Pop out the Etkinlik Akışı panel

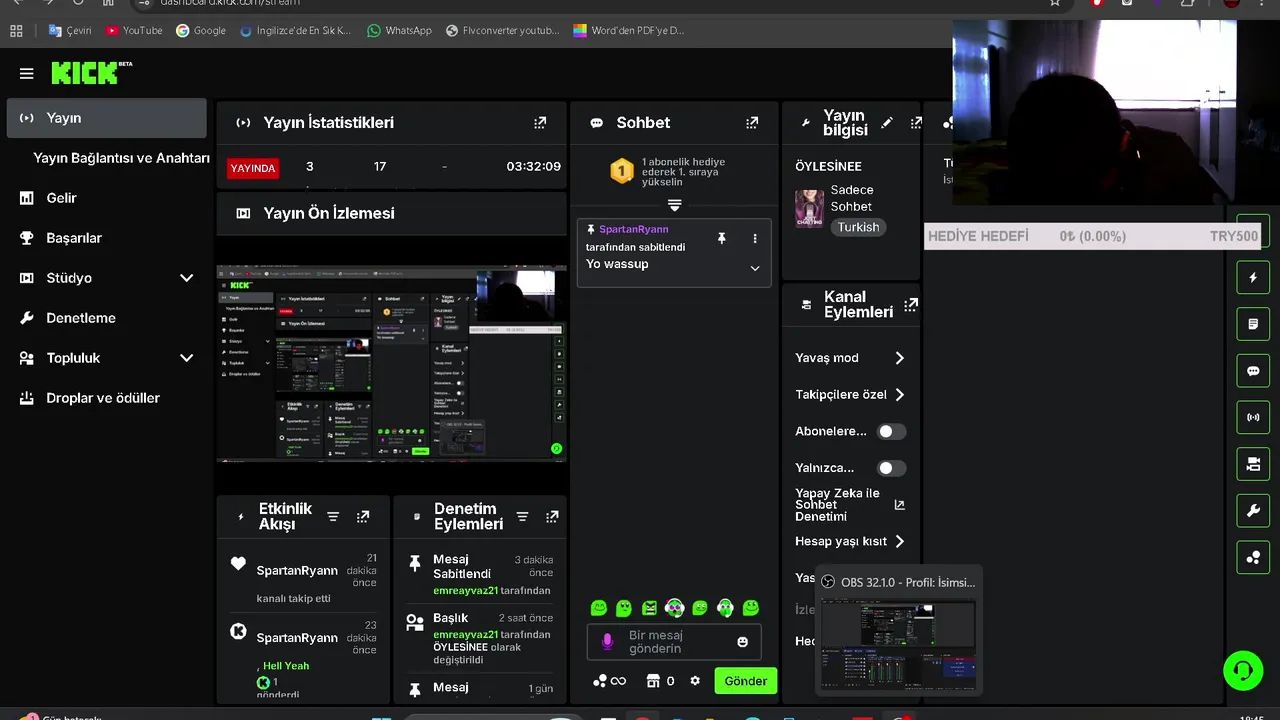(363, 517)
